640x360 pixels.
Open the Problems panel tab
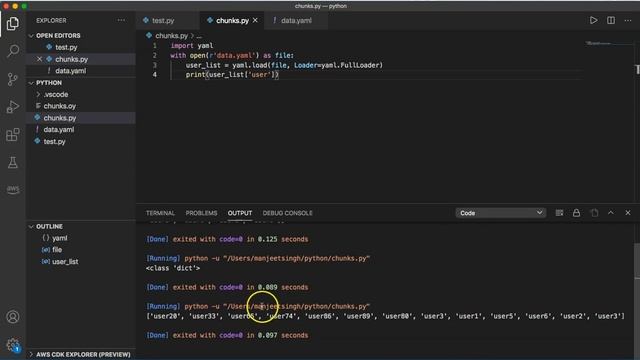click(x=201, y=213)
